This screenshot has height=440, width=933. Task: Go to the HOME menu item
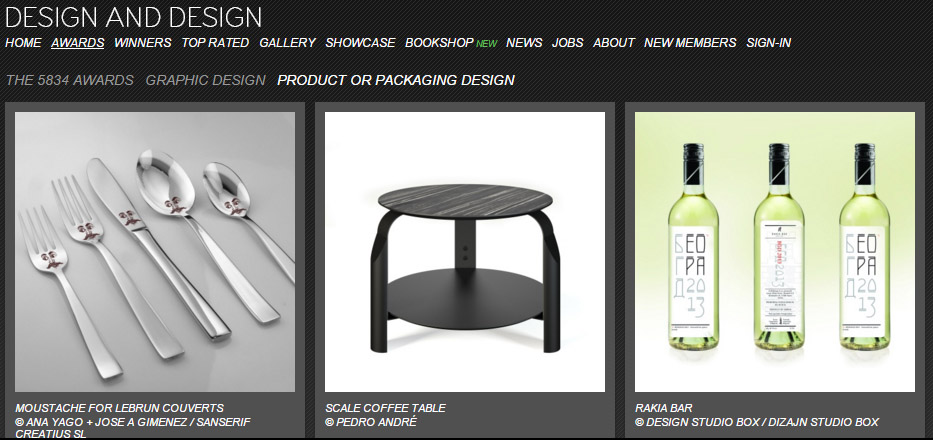pos(23,43)
